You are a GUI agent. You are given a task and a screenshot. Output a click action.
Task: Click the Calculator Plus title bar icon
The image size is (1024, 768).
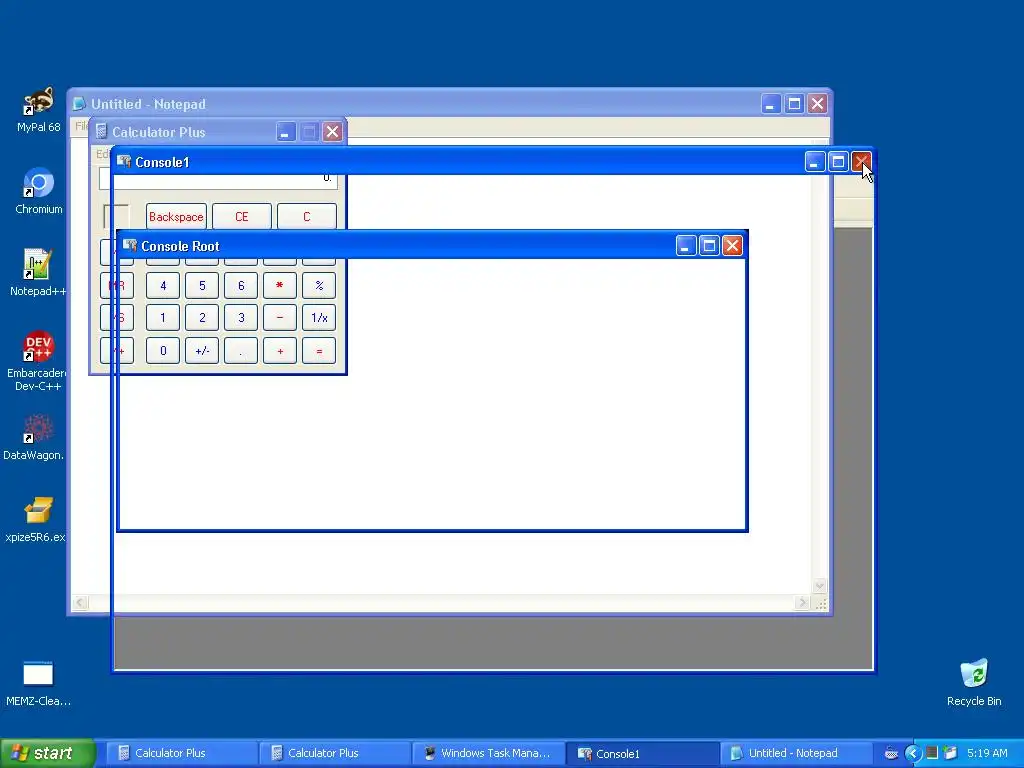[101, 132]
